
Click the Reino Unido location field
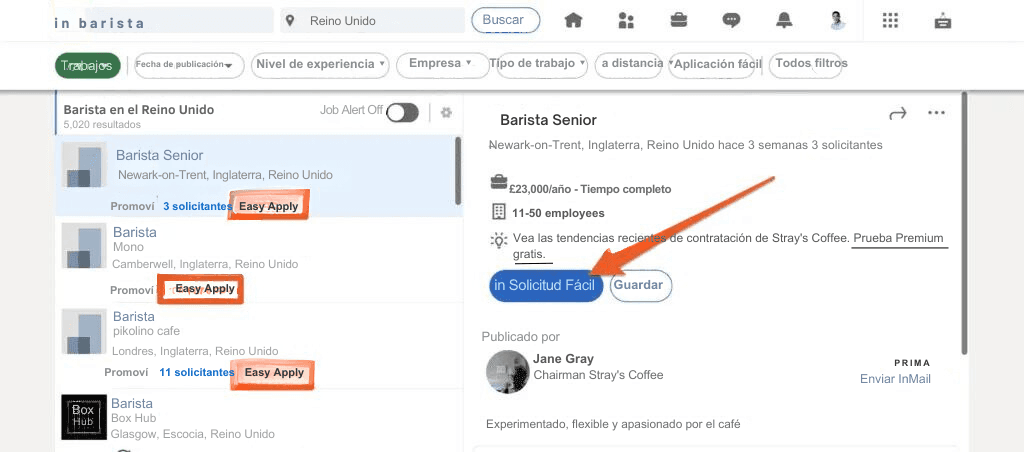click(x=370, y=21)
